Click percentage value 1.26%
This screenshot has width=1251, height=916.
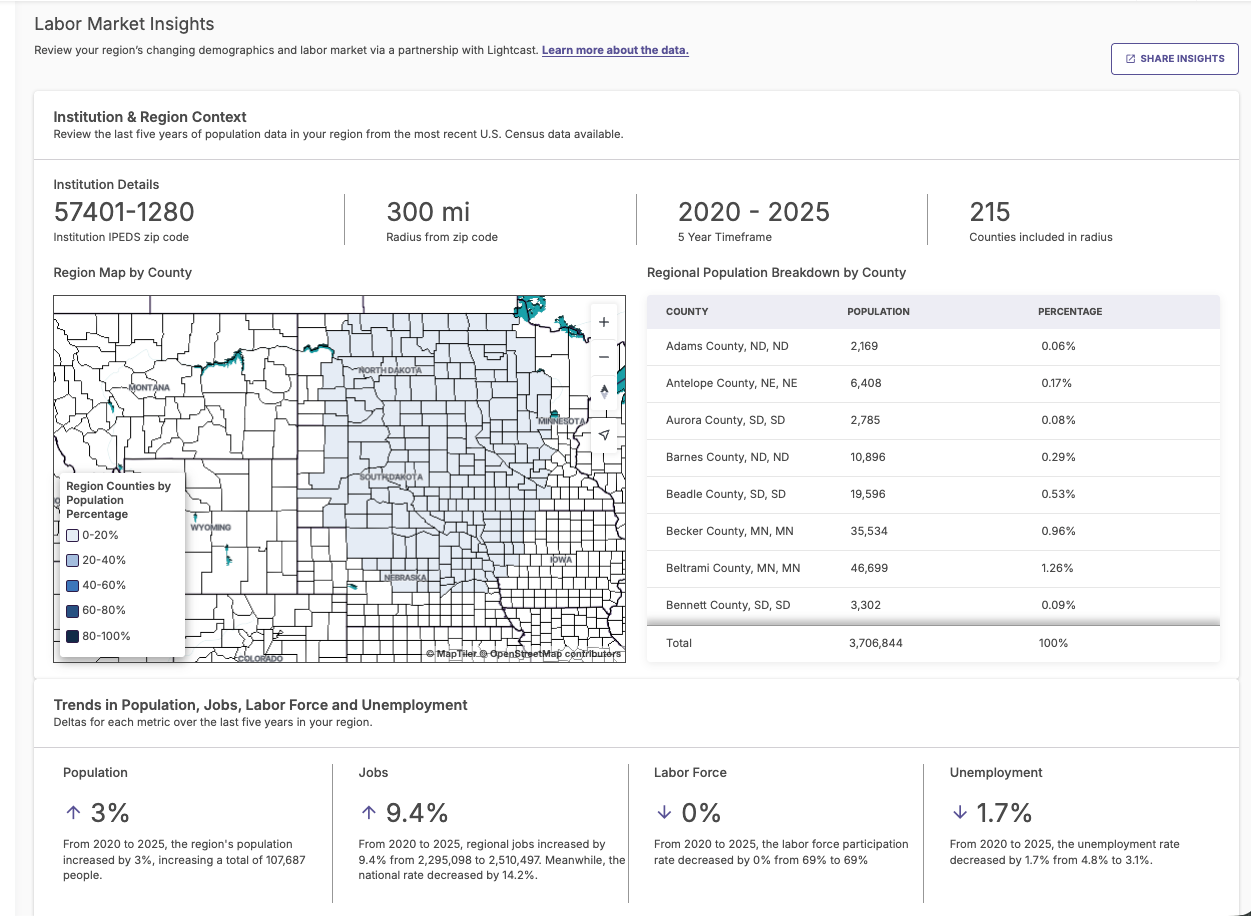click(1057, 568)
